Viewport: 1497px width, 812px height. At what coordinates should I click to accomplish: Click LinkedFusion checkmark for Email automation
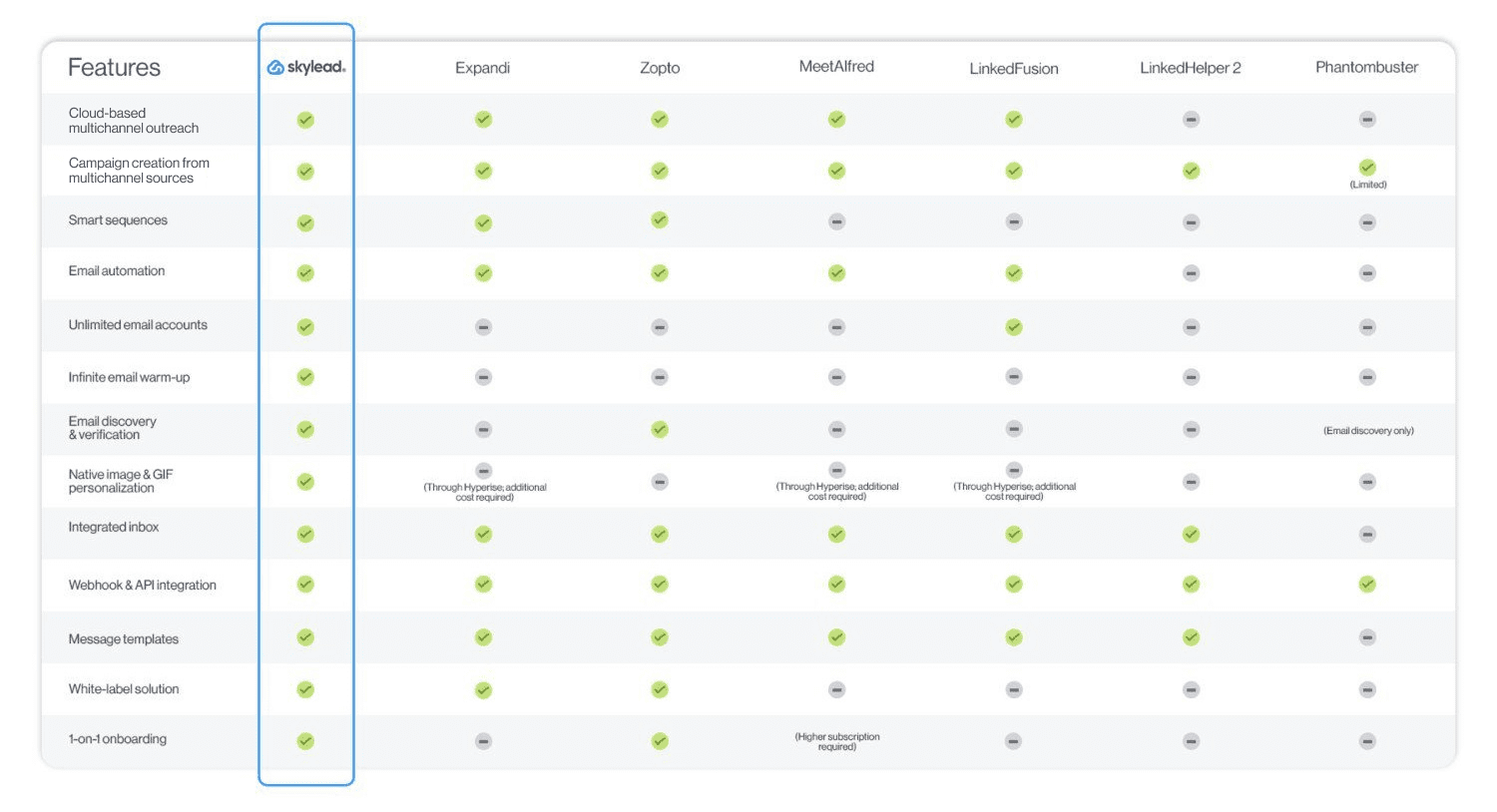pos(1014,272)
